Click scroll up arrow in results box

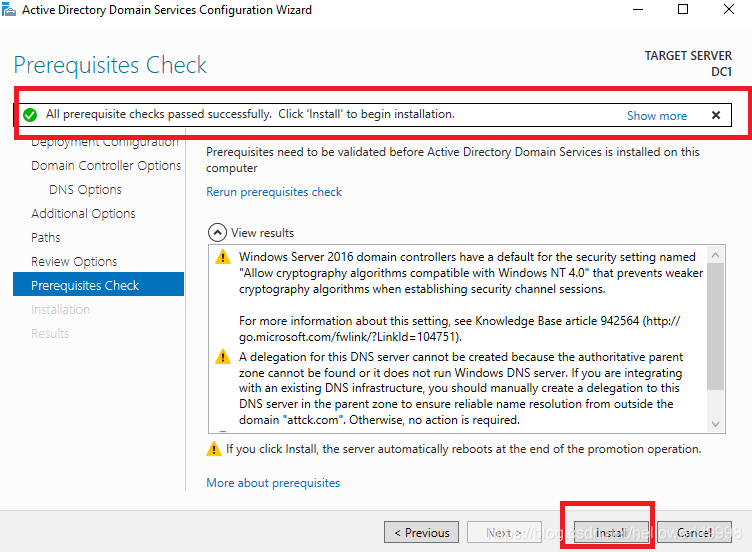(716, 255)
